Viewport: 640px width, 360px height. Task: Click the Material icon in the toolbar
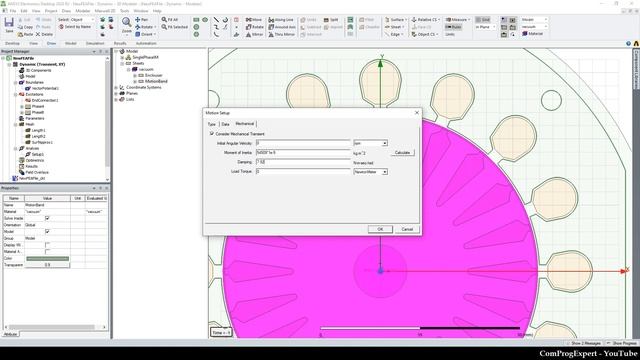pyautogui.click(x=532, y=34)
